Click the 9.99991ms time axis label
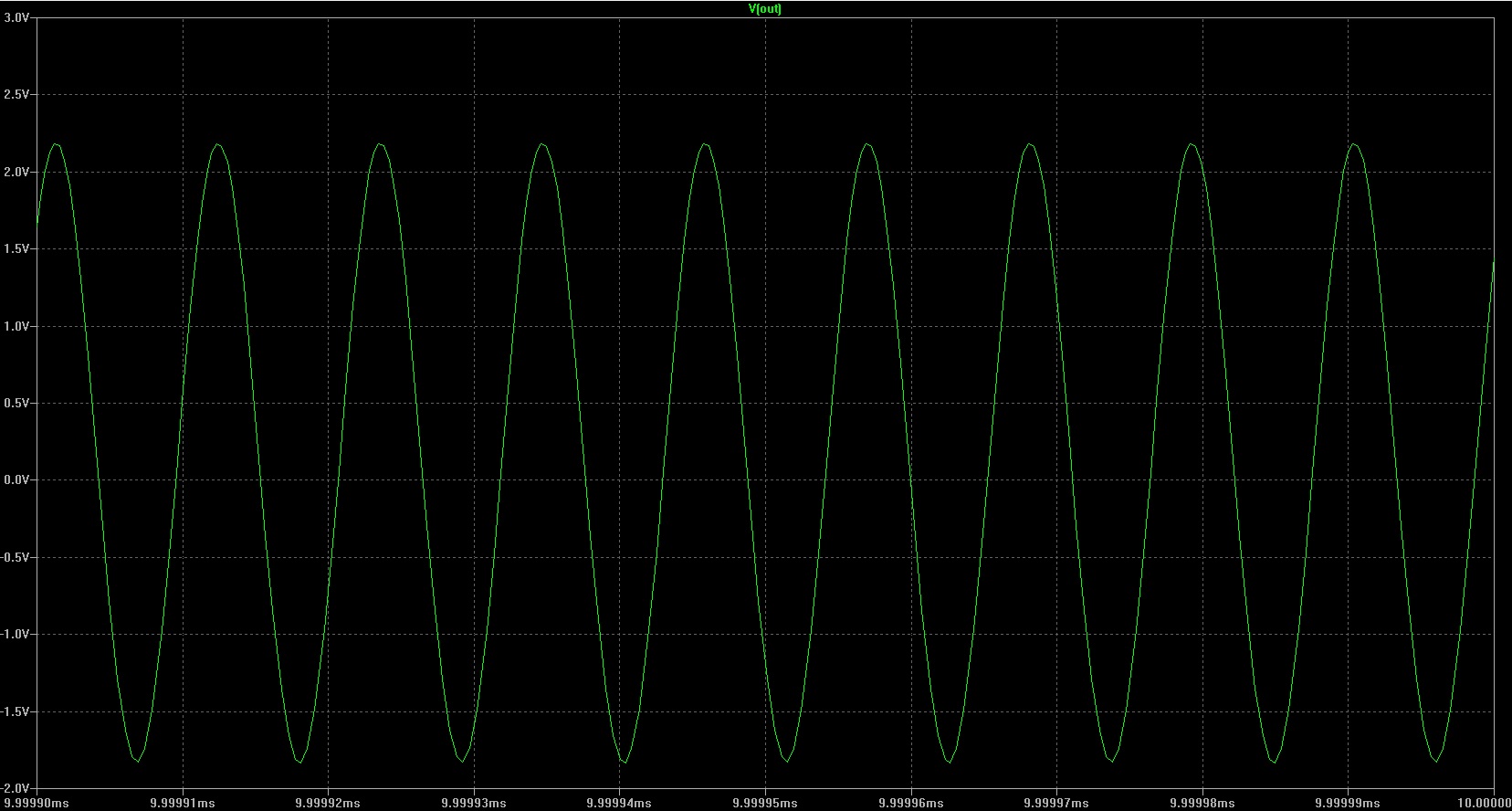1512x811 pixels. (x=183, y=803)
